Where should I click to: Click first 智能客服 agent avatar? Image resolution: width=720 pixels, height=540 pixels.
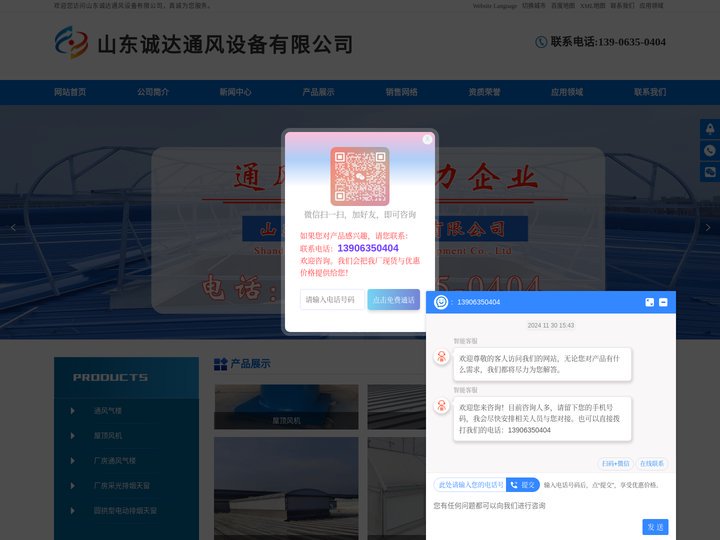pyautogui.click(x=441, y=357)
